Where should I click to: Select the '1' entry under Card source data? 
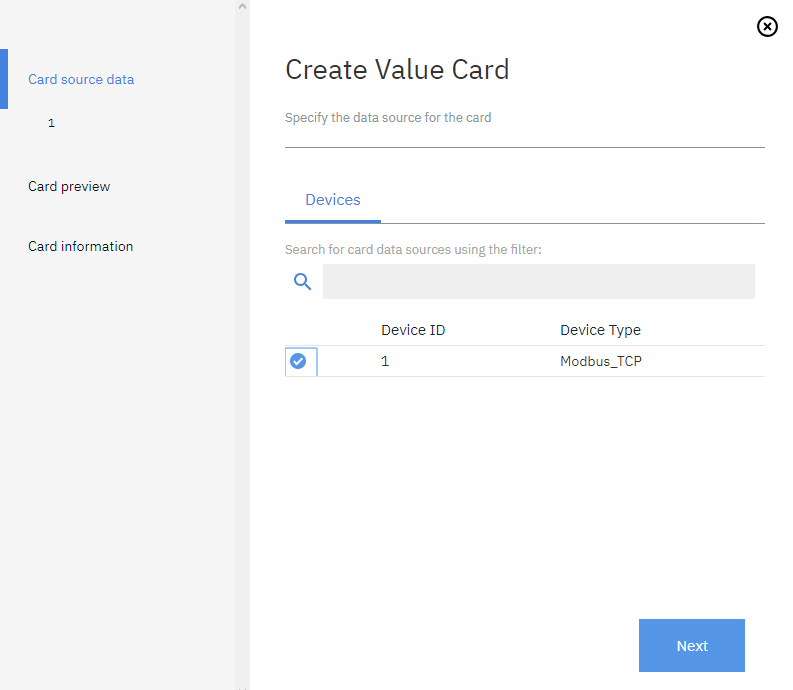click(51, 123)
